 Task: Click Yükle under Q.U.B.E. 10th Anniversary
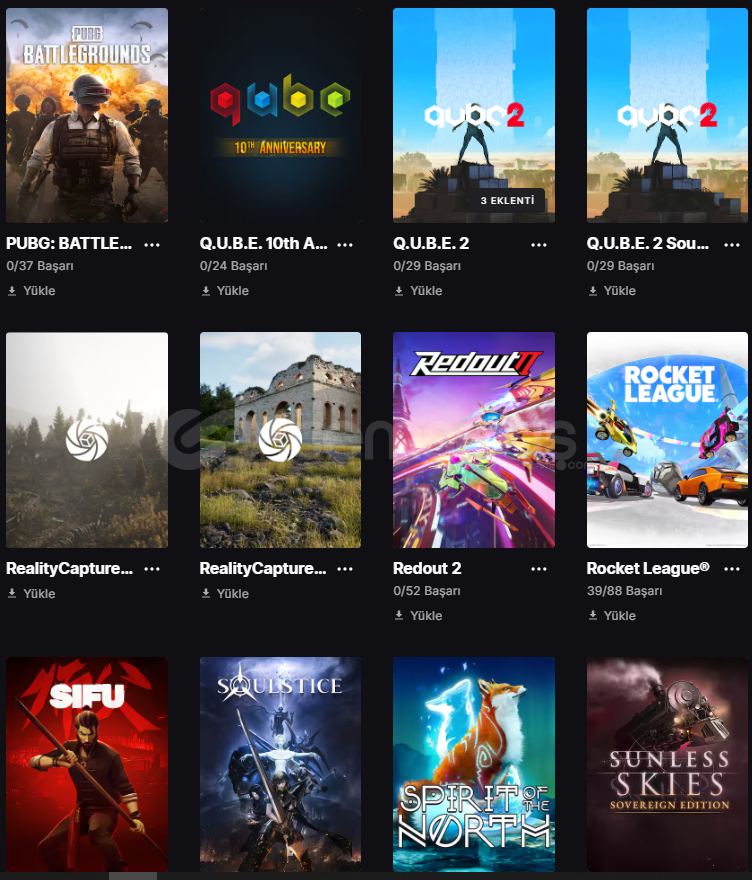point(225,291)
